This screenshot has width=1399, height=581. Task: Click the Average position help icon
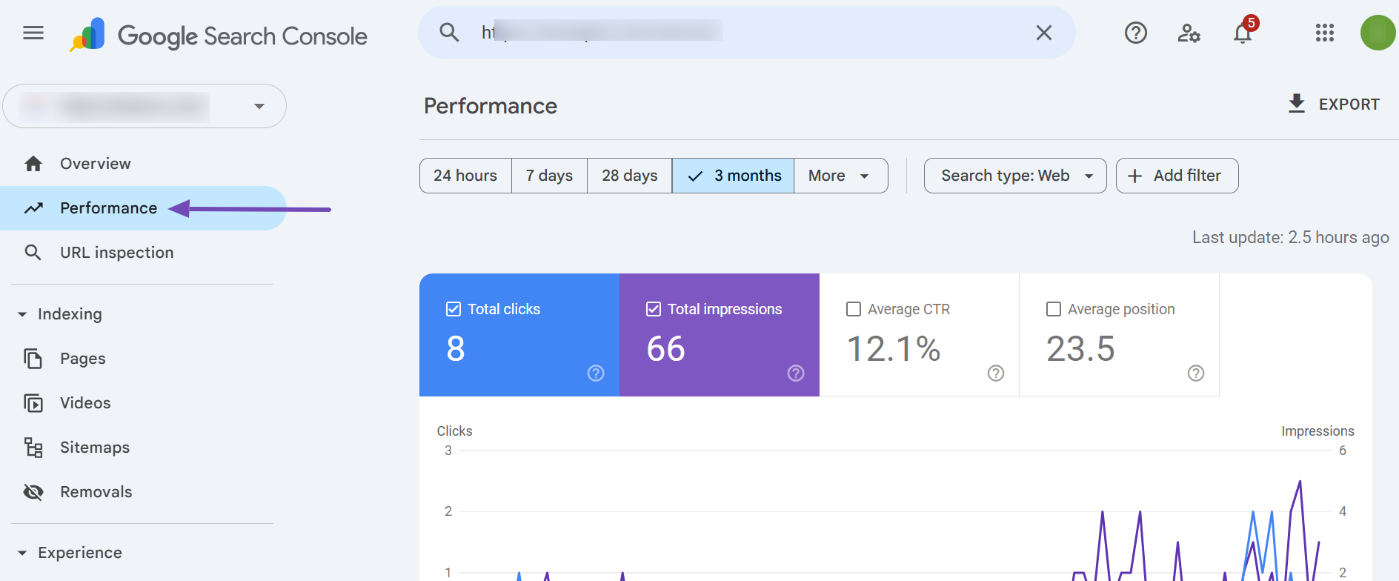1196,373
